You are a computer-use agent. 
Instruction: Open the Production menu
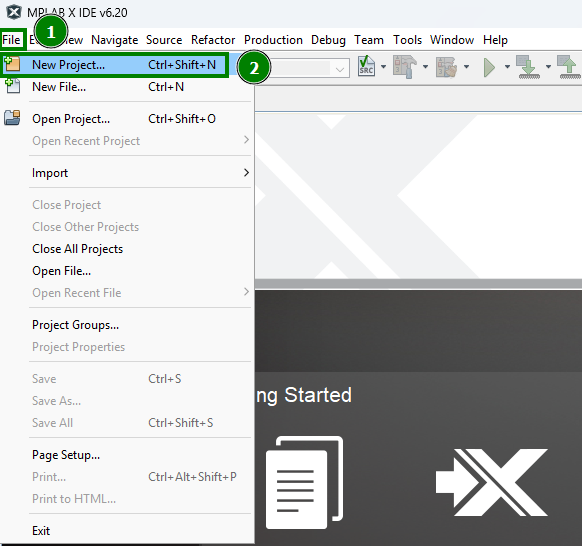pyautogui.click(x=273, y=40)
